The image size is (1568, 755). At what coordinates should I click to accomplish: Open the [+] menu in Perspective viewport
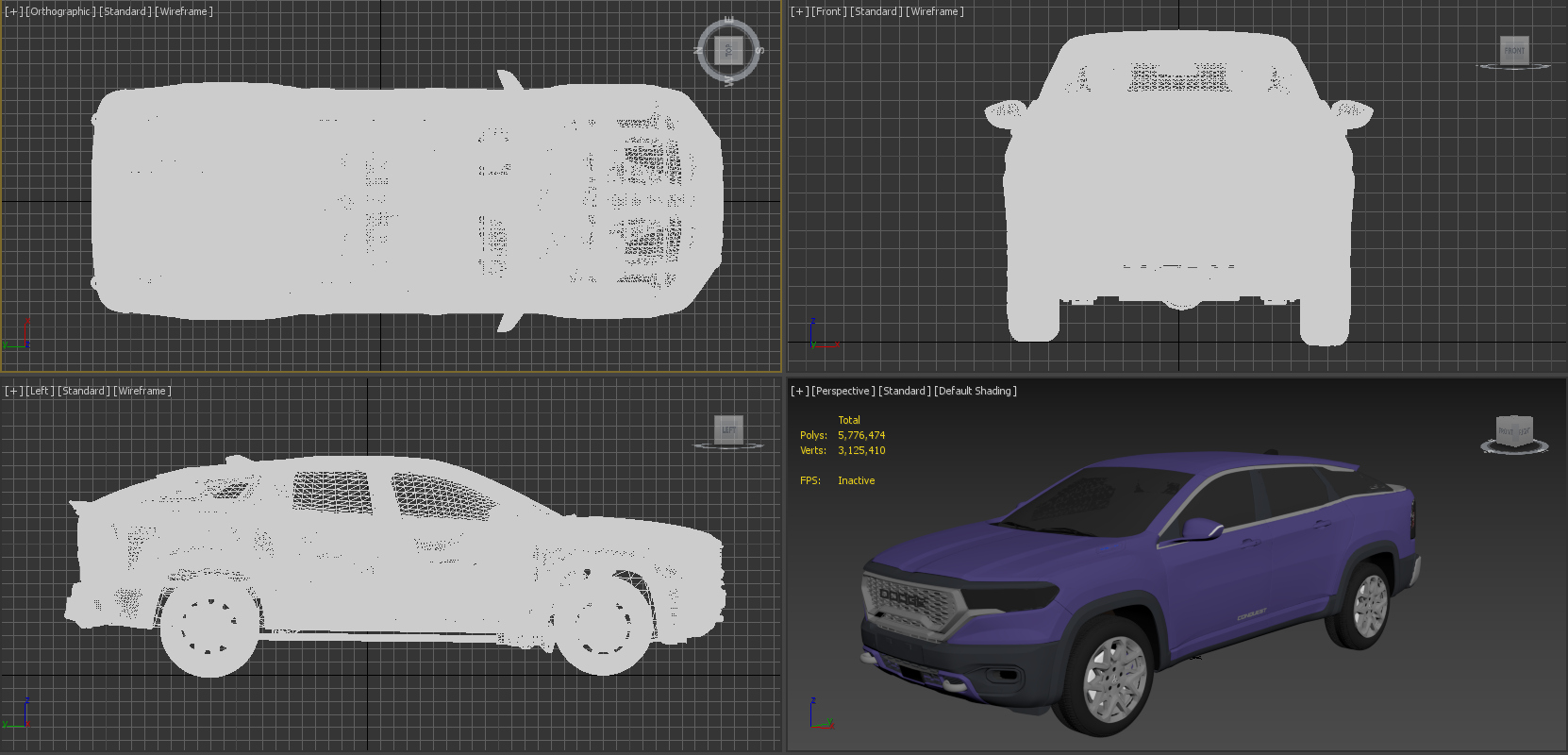coord(799,391)
